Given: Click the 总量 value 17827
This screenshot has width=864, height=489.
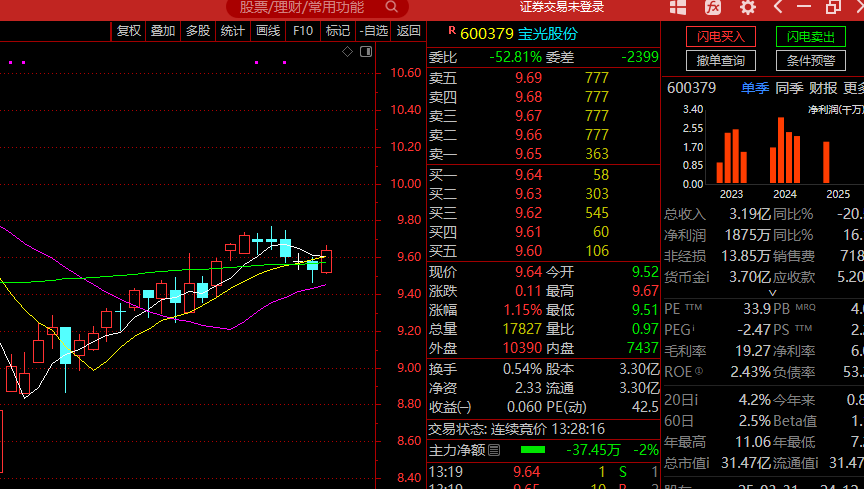Looking at the screenshot, I should (x=522, y=329).
